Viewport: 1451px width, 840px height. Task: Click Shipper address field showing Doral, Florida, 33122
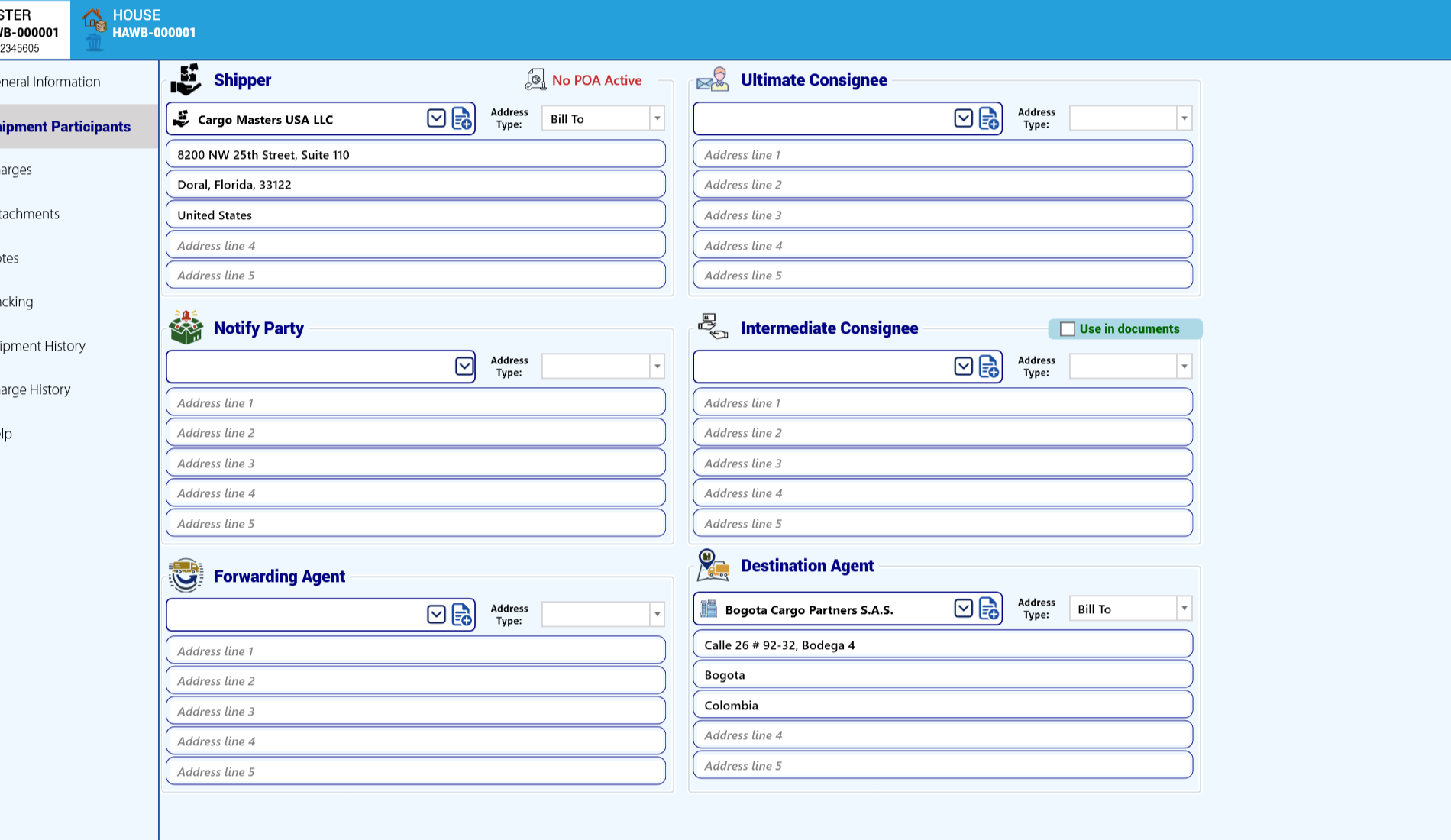[x=415, y=185]
